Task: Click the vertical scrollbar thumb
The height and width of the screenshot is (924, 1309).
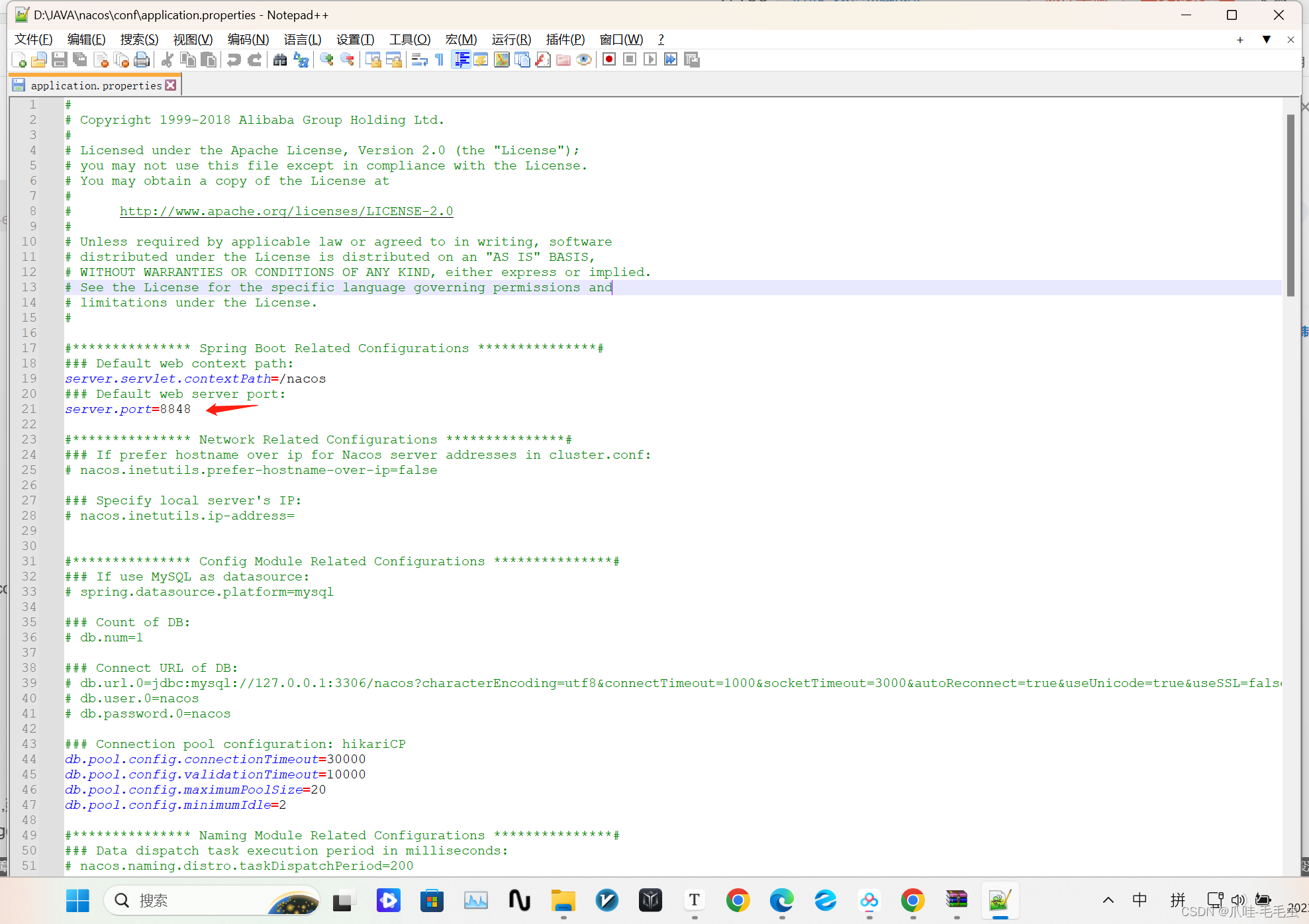Action: click(x=1290, y=205)
